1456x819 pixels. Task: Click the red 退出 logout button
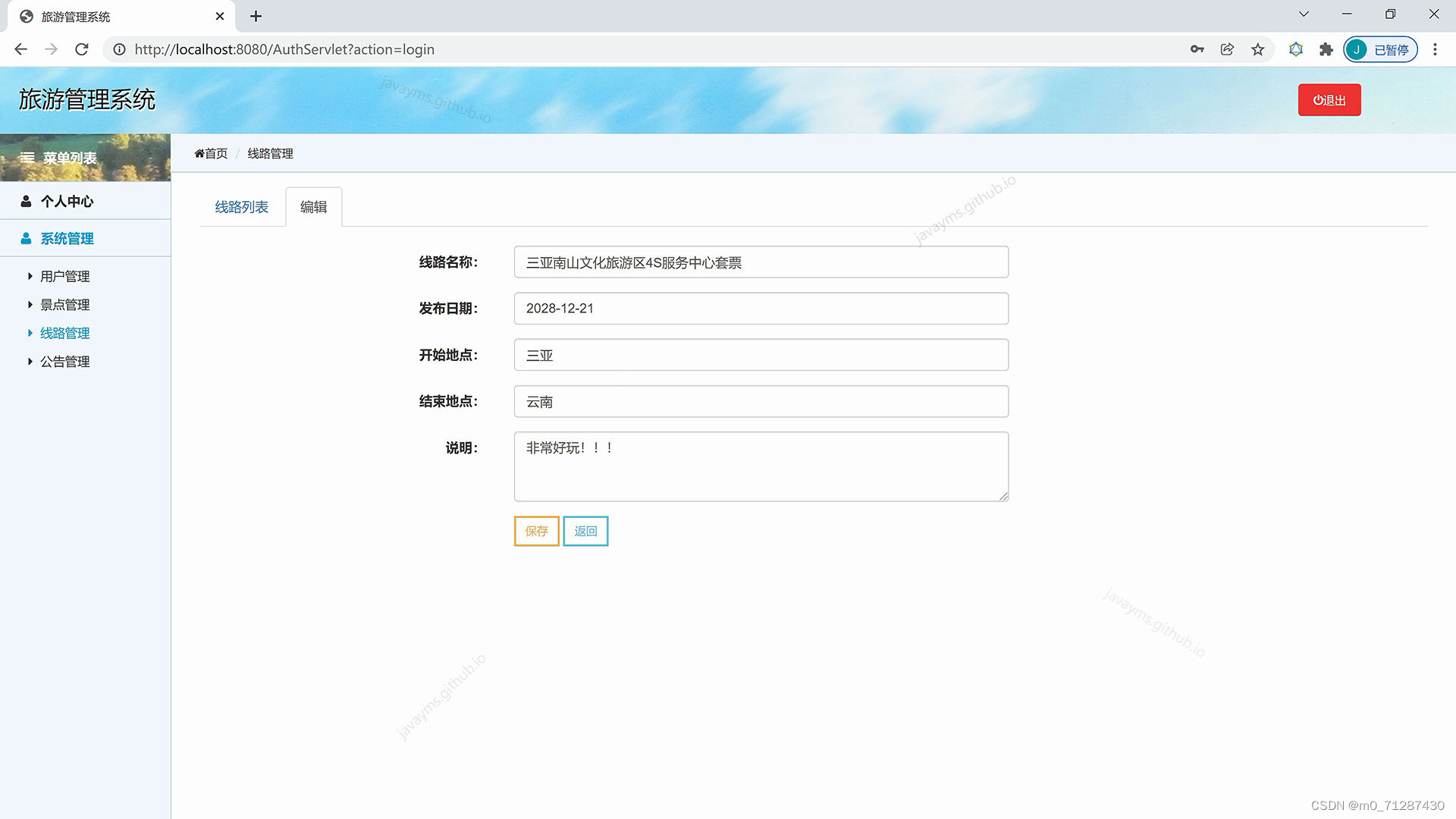point(1329,100)
